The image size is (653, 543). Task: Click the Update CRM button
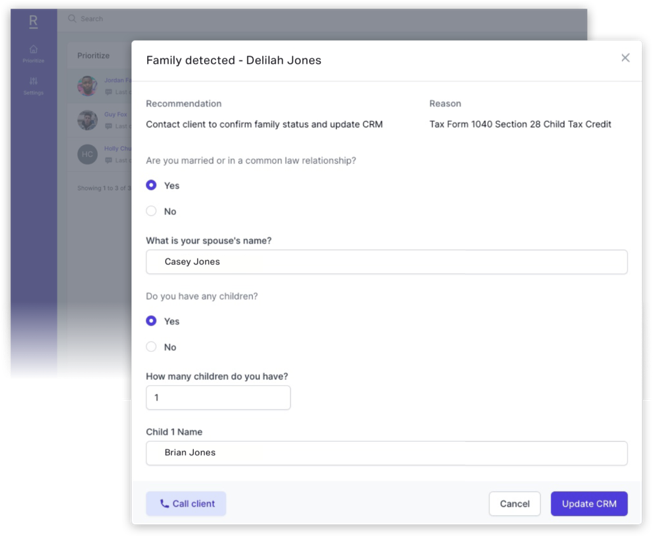tap(589, 504)
